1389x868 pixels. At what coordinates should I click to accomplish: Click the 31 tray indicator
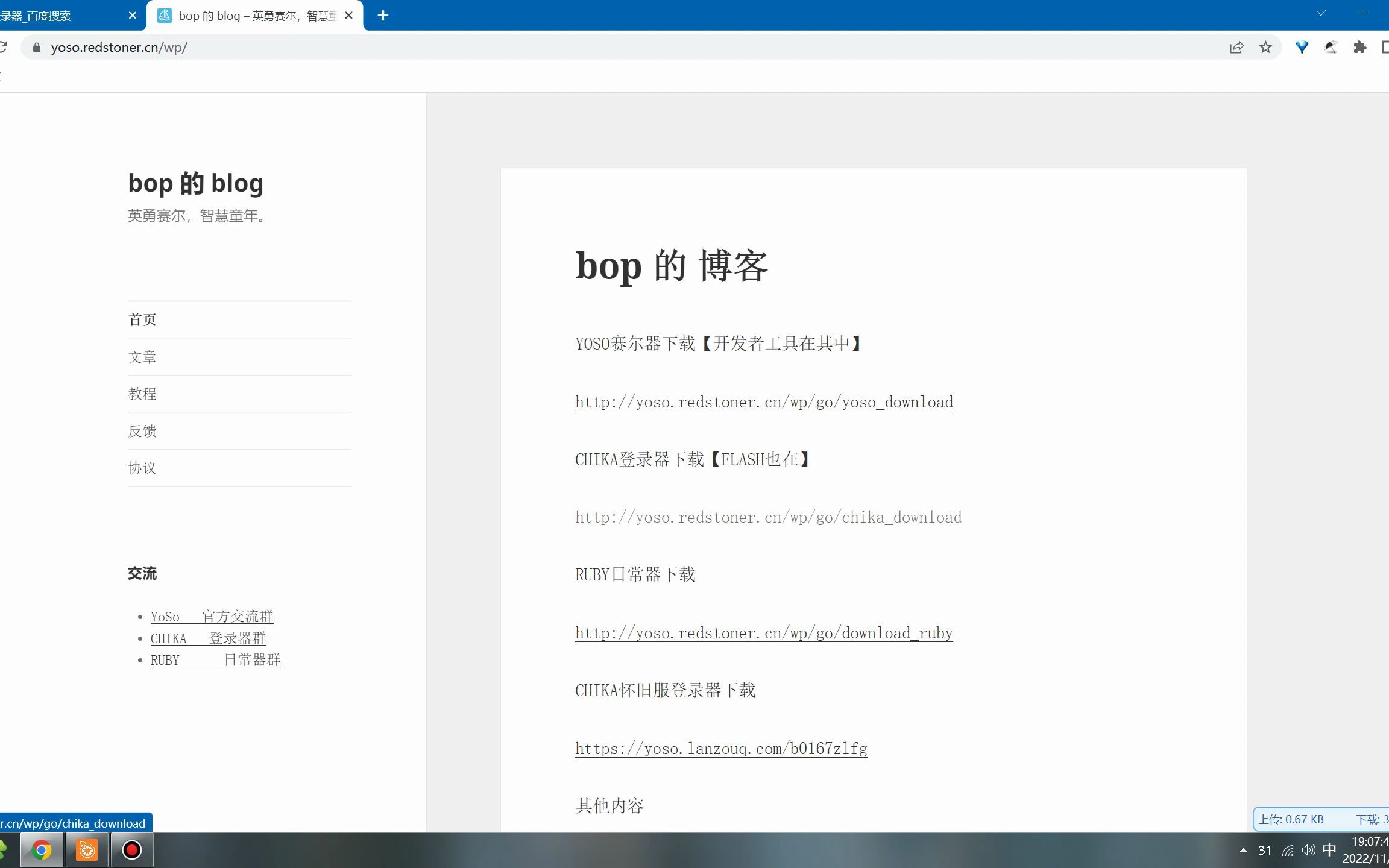pos(1265,851)
